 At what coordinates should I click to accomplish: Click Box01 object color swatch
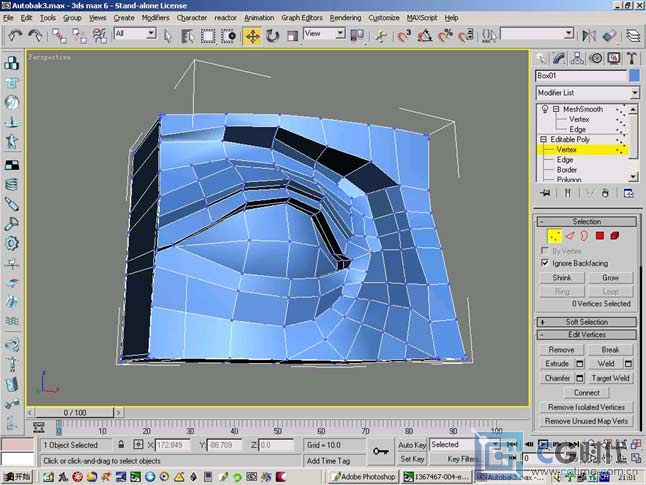tap(634, 76)
